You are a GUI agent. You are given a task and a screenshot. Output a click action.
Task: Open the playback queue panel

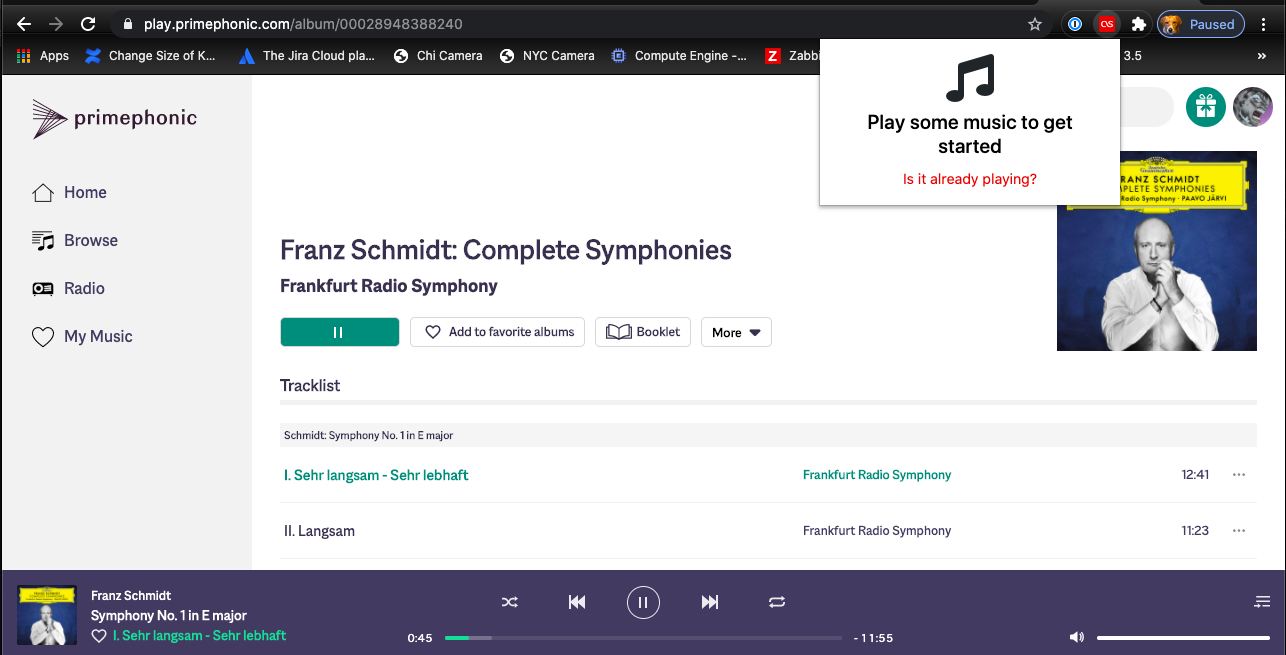pyautogui.click(x=1261, y=601)
